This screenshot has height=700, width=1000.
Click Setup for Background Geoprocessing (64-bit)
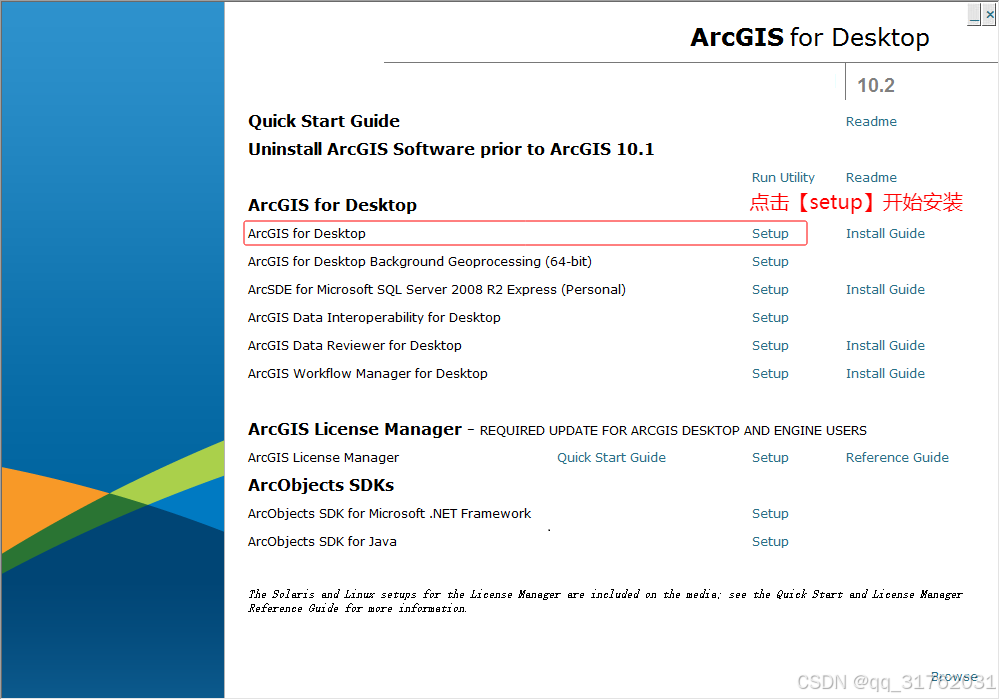tap(770, 261)
